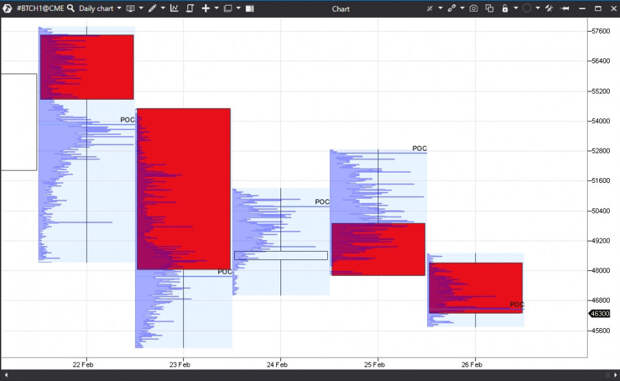Expand the cursor mode dropdown arrow

click(216, 8)
